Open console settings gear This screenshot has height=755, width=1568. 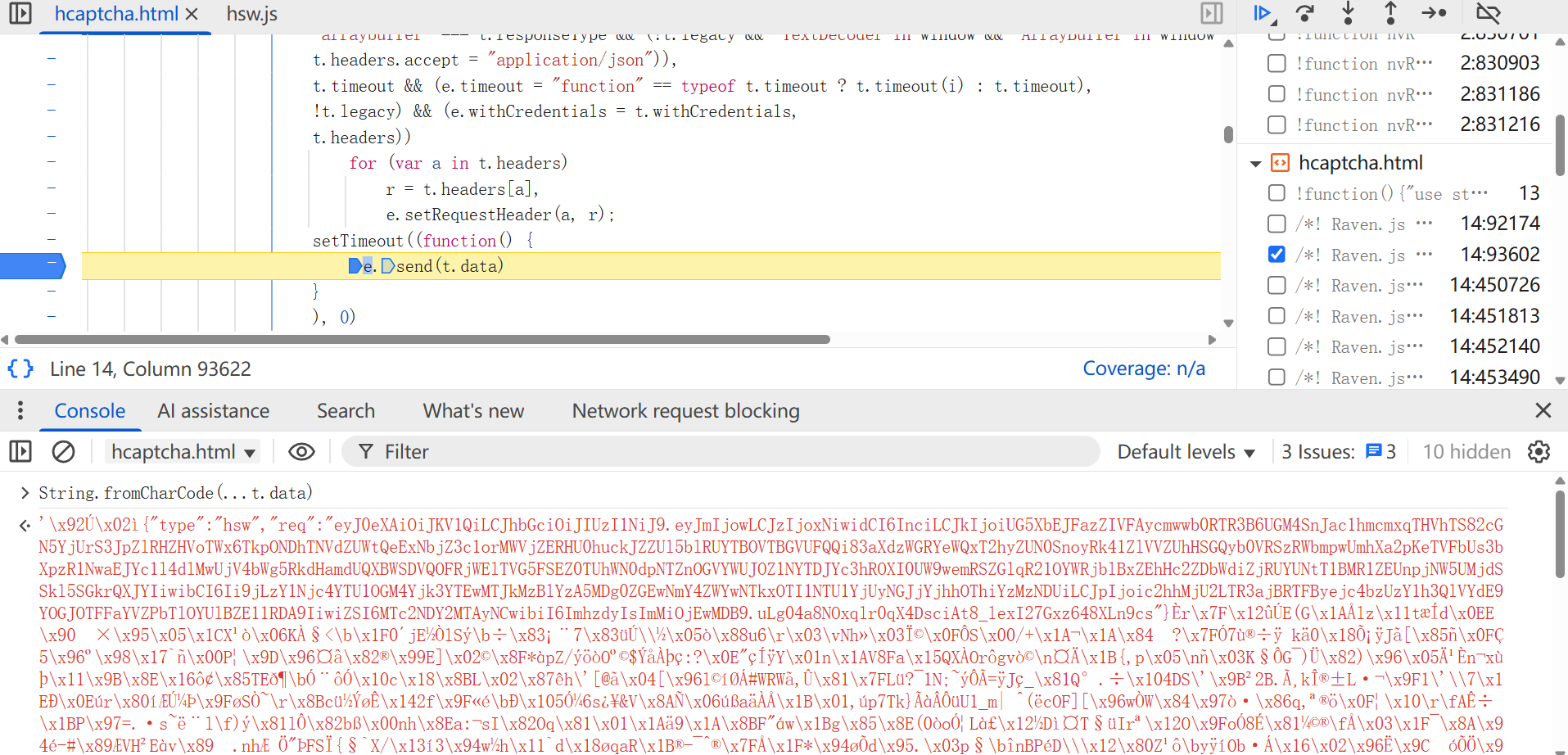click(1539, 452)
